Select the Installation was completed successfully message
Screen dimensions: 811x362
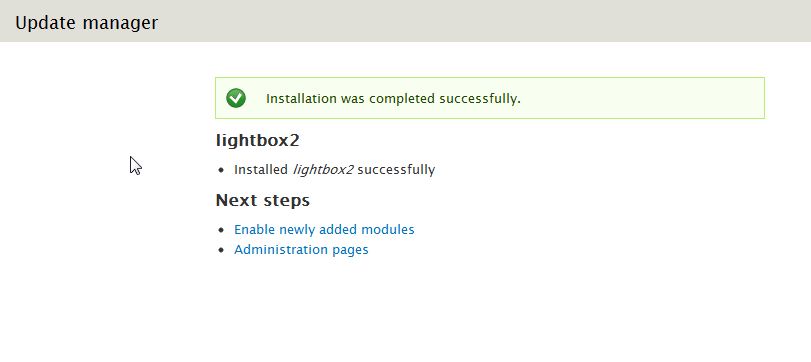point(393,99)
